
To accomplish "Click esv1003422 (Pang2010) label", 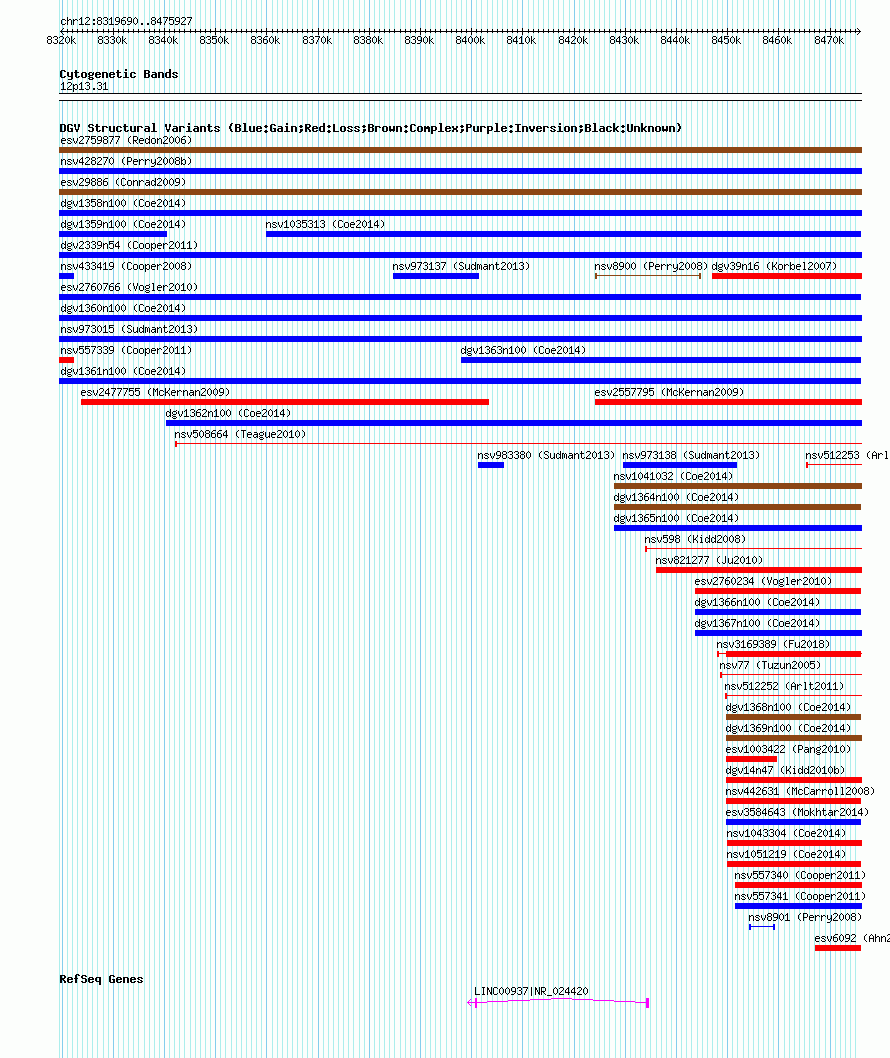I will (x=788, y=748).
